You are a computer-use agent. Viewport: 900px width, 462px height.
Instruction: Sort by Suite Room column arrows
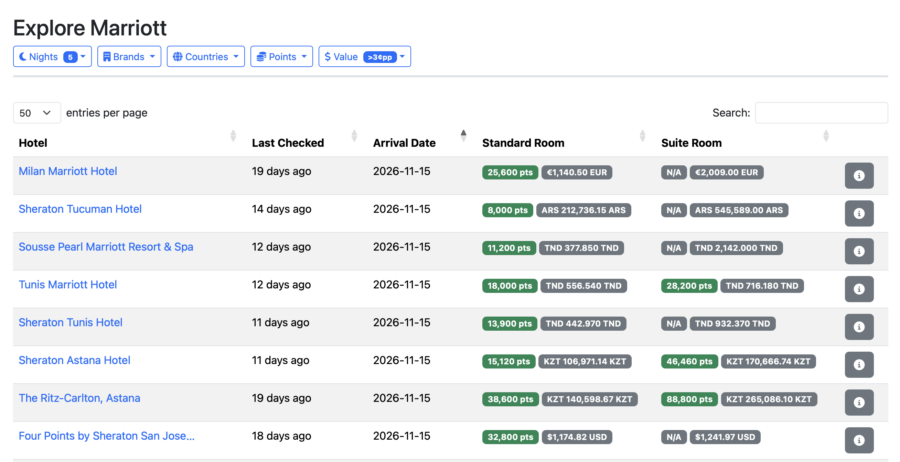click(826, 136)
